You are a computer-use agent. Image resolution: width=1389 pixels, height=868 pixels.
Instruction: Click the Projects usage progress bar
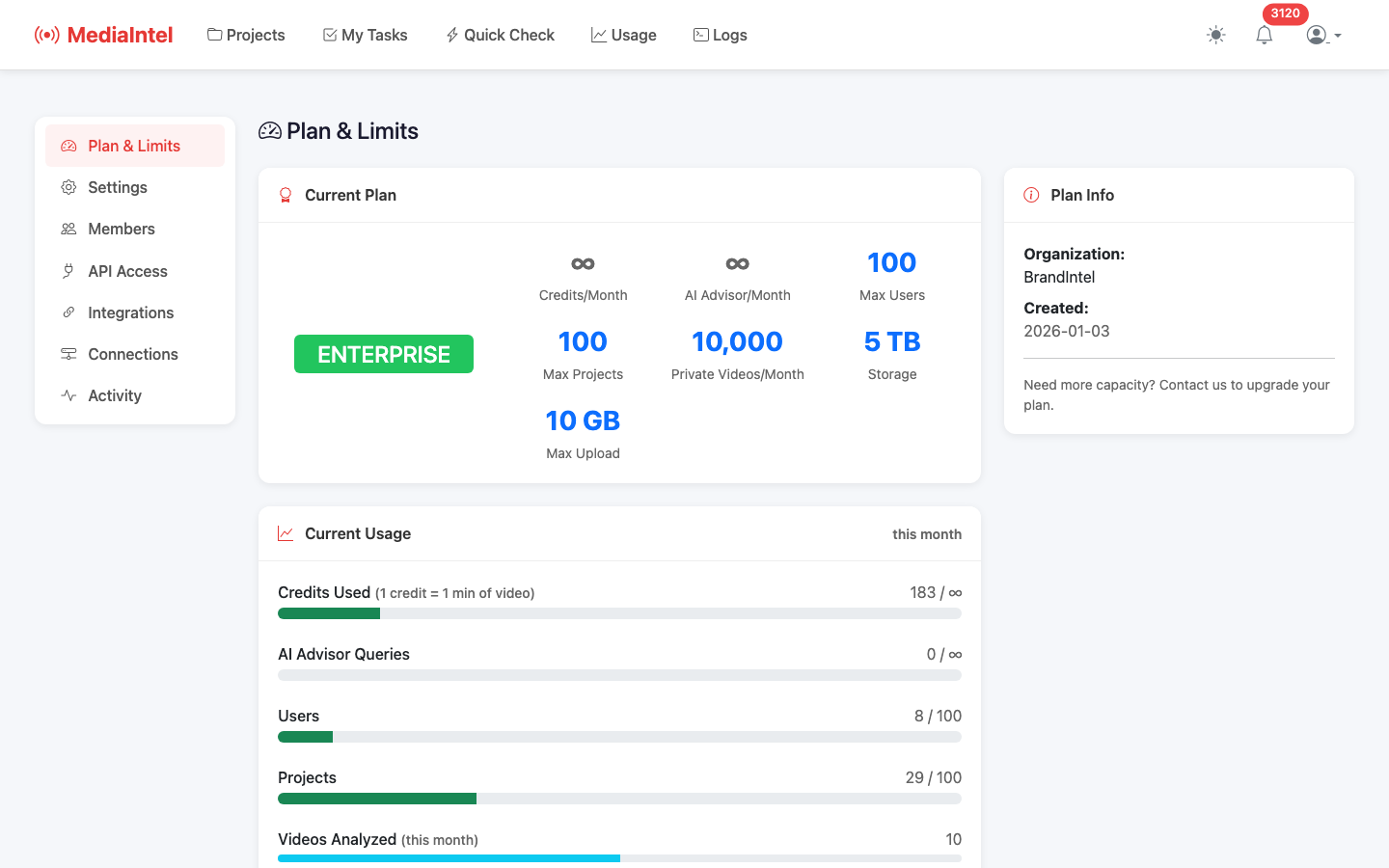click(619, 799)
